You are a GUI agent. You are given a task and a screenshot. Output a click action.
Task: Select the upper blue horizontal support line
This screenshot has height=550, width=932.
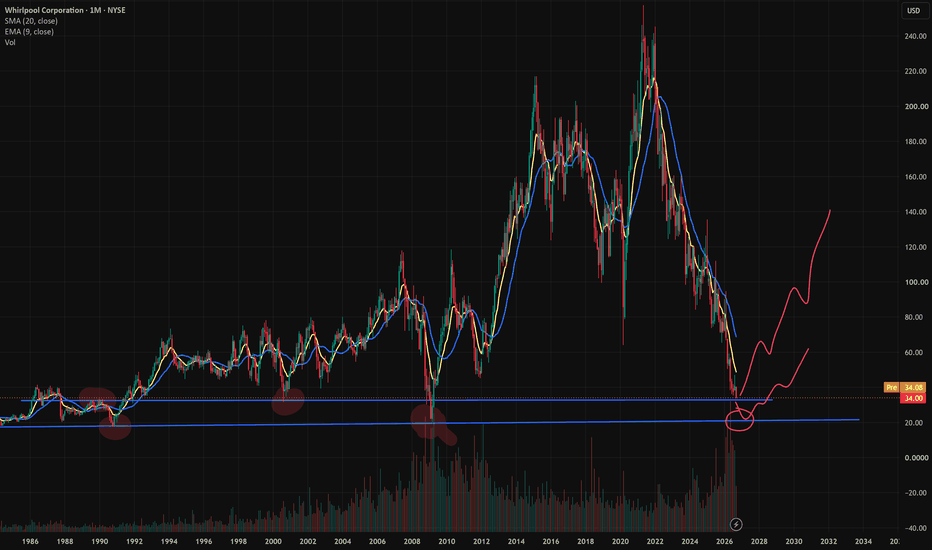[x=396, y=400]
